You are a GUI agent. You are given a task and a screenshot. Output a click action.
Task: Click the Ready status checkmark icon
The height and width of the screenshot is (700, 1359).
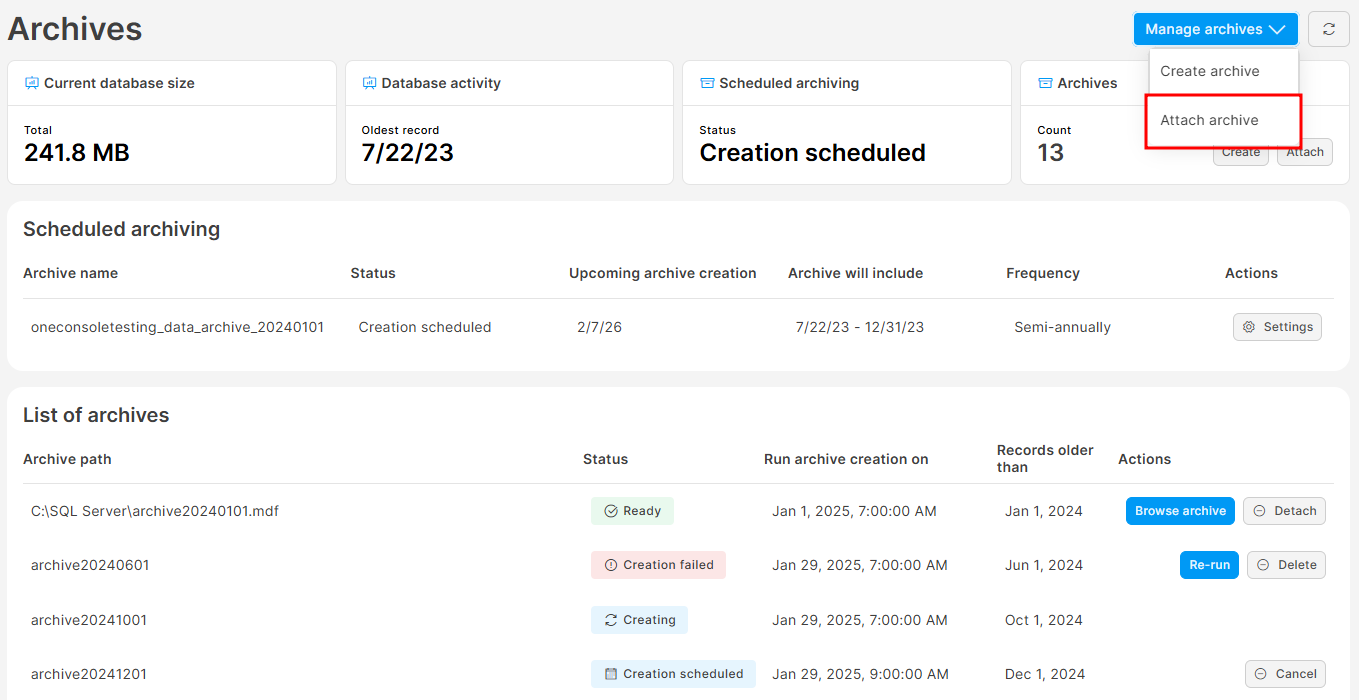(610, 511)
